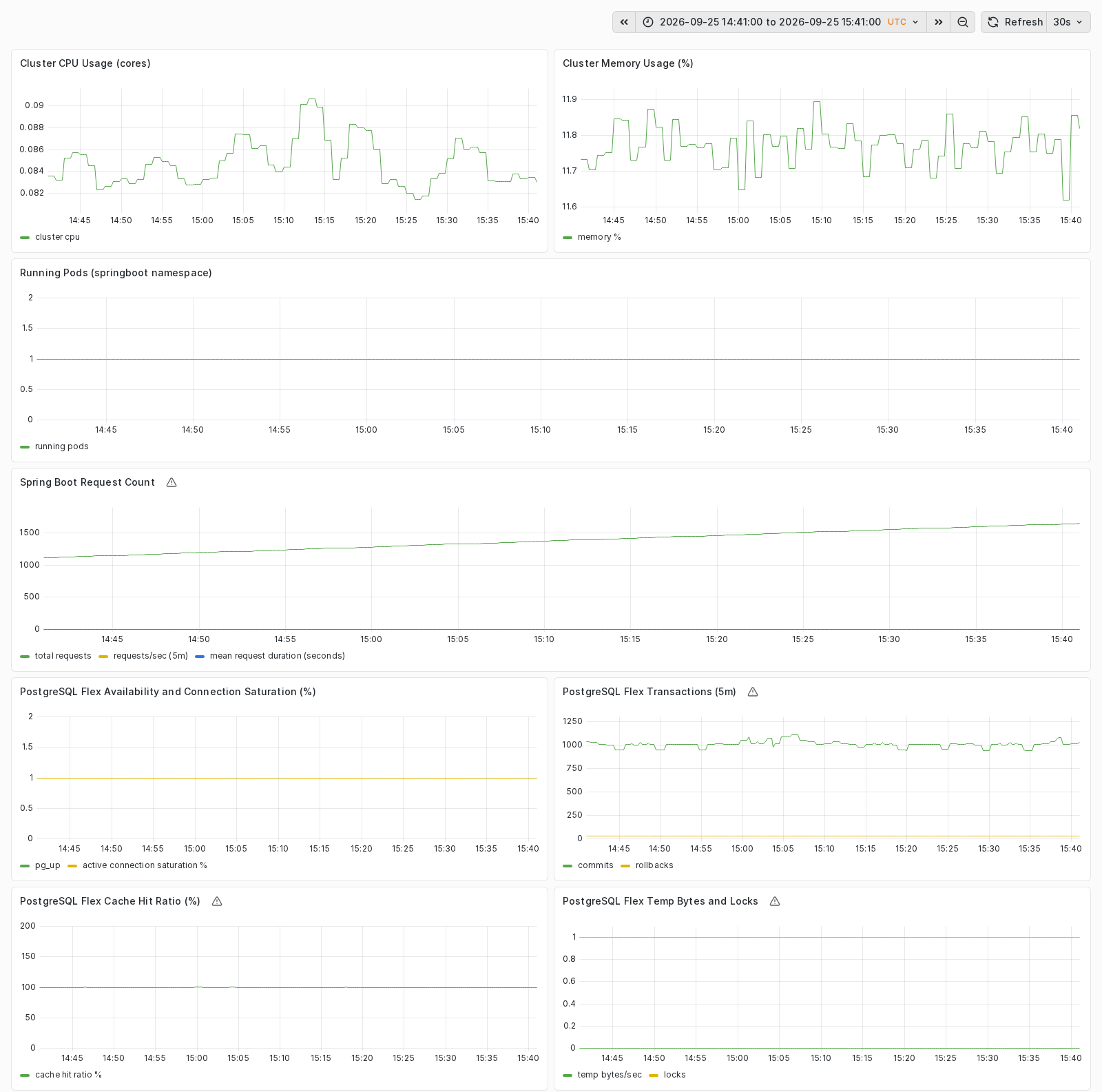
Task: Toggle active connection saturation % legend
Action: point(145,865)
